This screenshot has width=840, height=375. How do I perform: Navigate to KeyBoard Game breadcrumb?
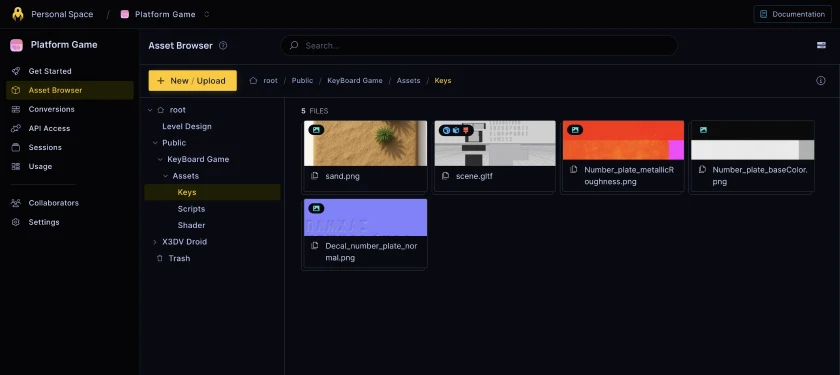355,81
